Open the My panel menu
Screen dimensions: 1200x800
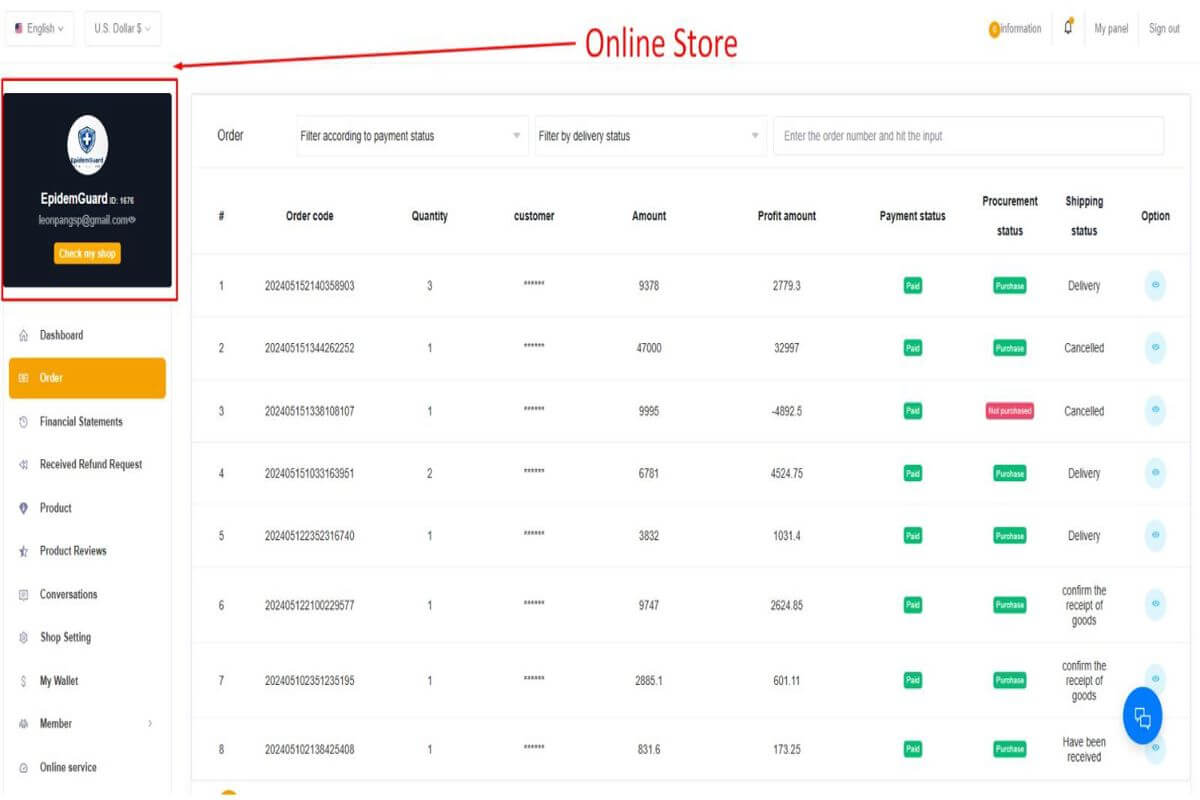coord(1110,28)
